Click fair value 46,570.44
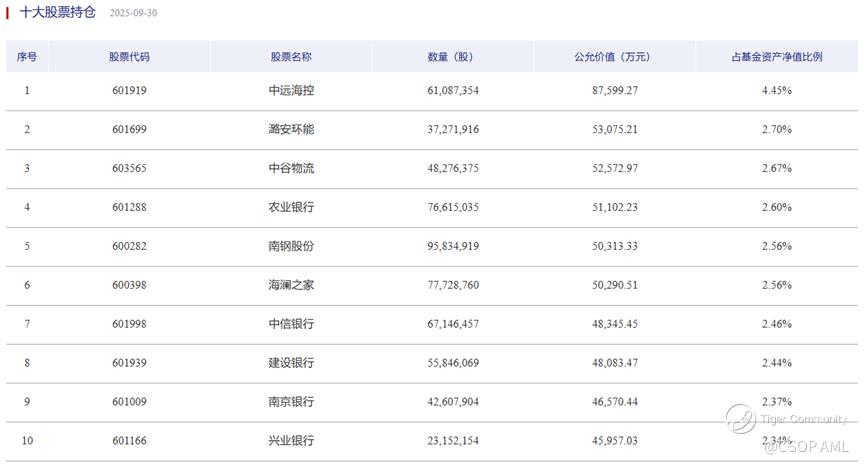 (x=615, y=402)
